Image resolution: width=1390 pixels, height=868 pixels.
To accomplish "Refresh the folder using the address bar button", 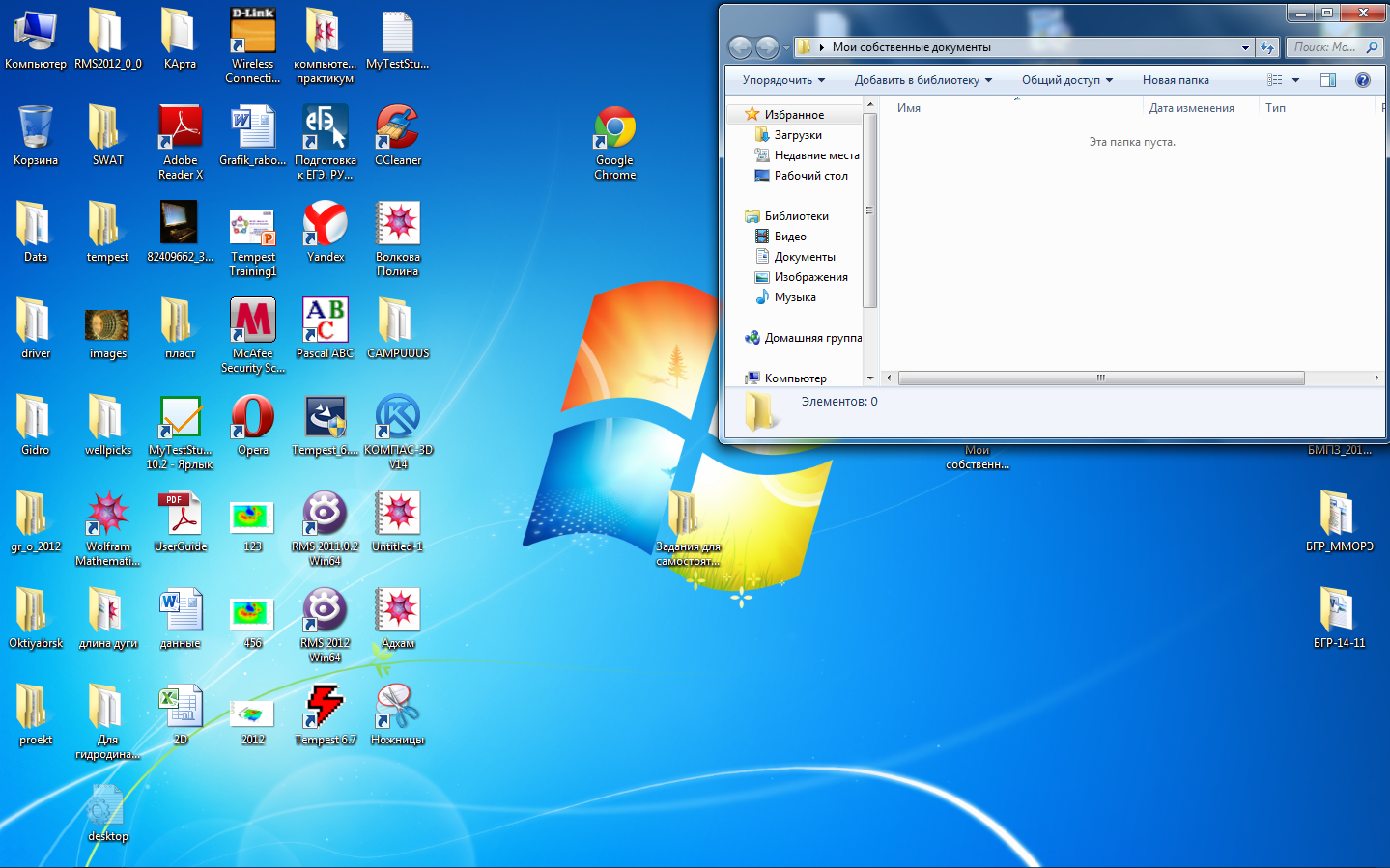I will tap(1267, 47).
